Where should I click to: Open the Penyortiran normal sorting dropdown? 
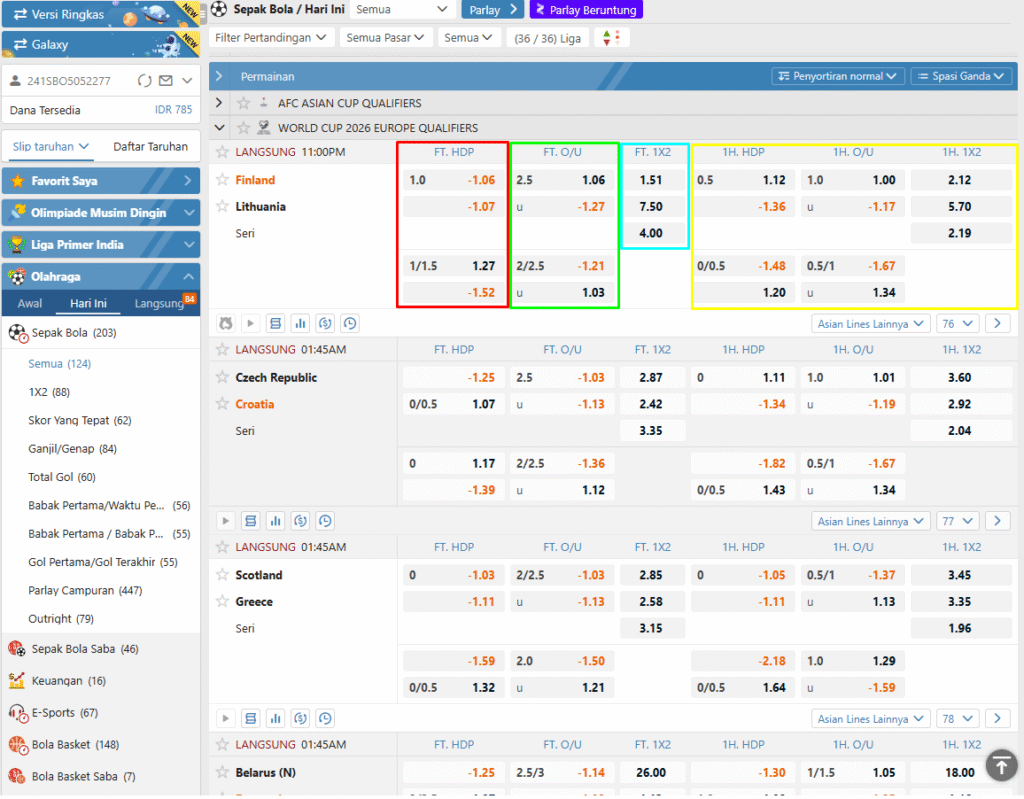click(838, 76)
